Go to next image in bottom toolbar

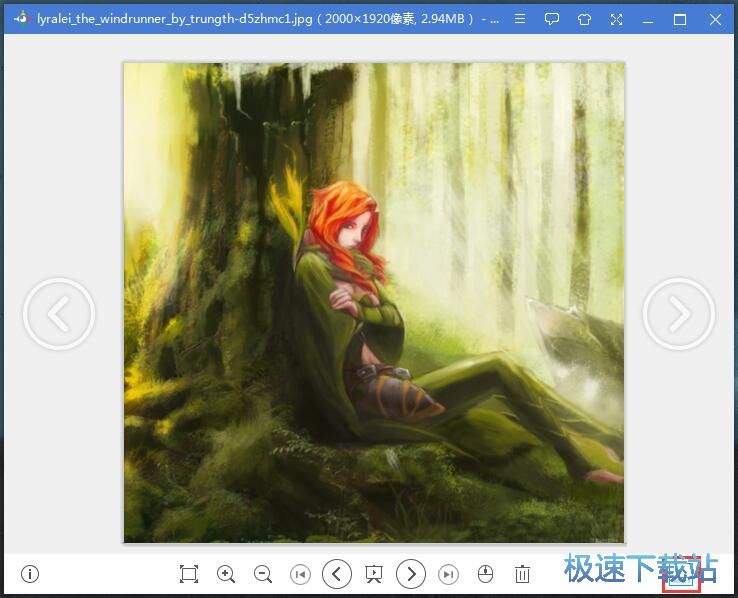pos(411,574)
